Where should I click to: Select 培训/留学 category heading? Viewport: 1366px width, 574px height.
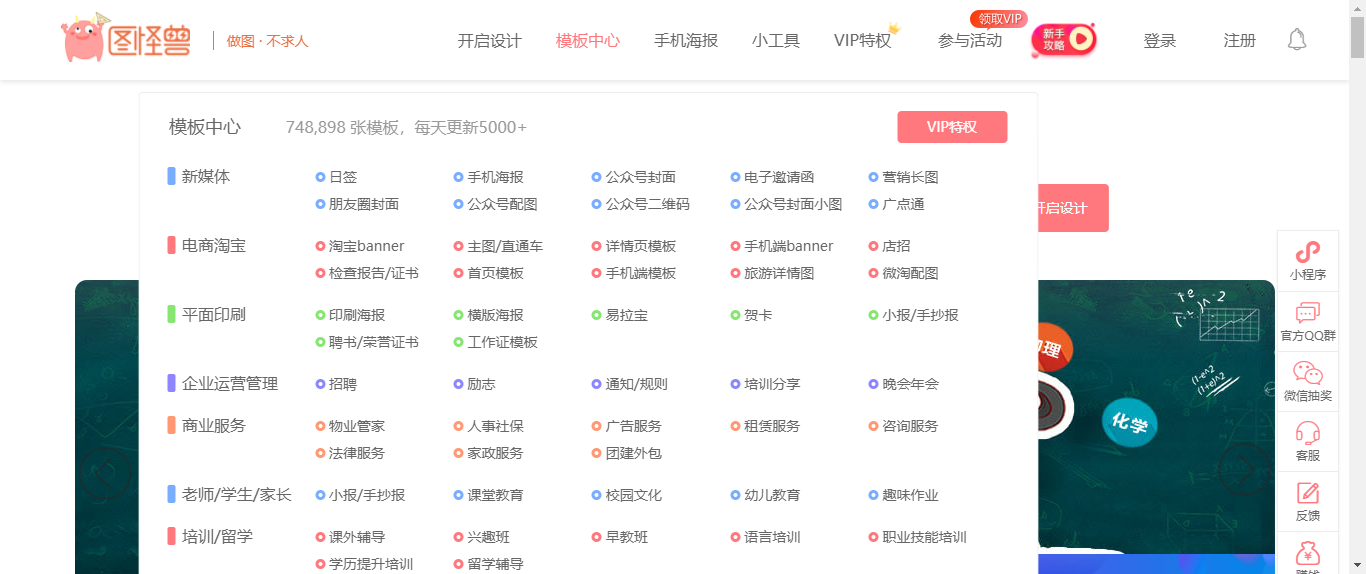(218, 536)
